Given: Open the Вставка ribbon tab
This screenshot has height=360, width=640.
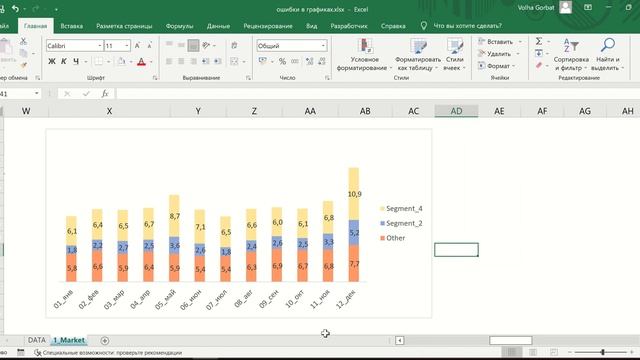Looking at the screenshot, I should tap(71, 26).
